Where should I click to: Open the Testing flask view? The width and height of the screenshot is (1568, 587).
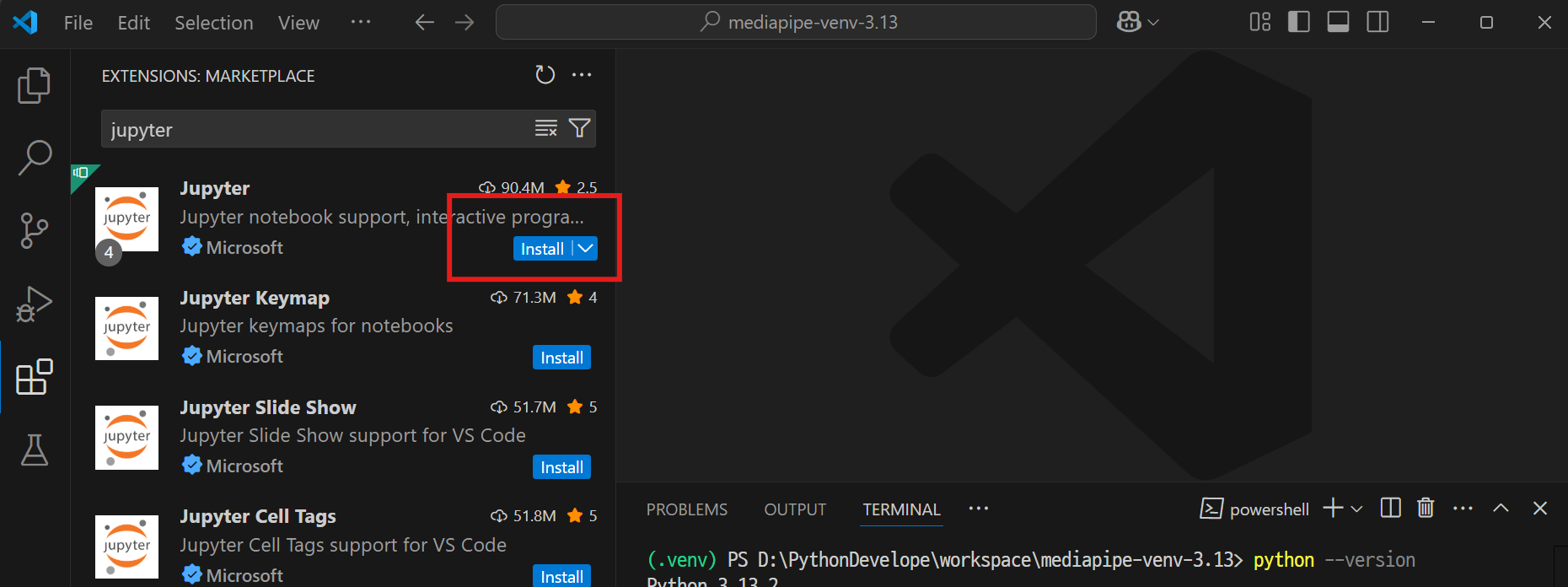click(x=35, y=450)
